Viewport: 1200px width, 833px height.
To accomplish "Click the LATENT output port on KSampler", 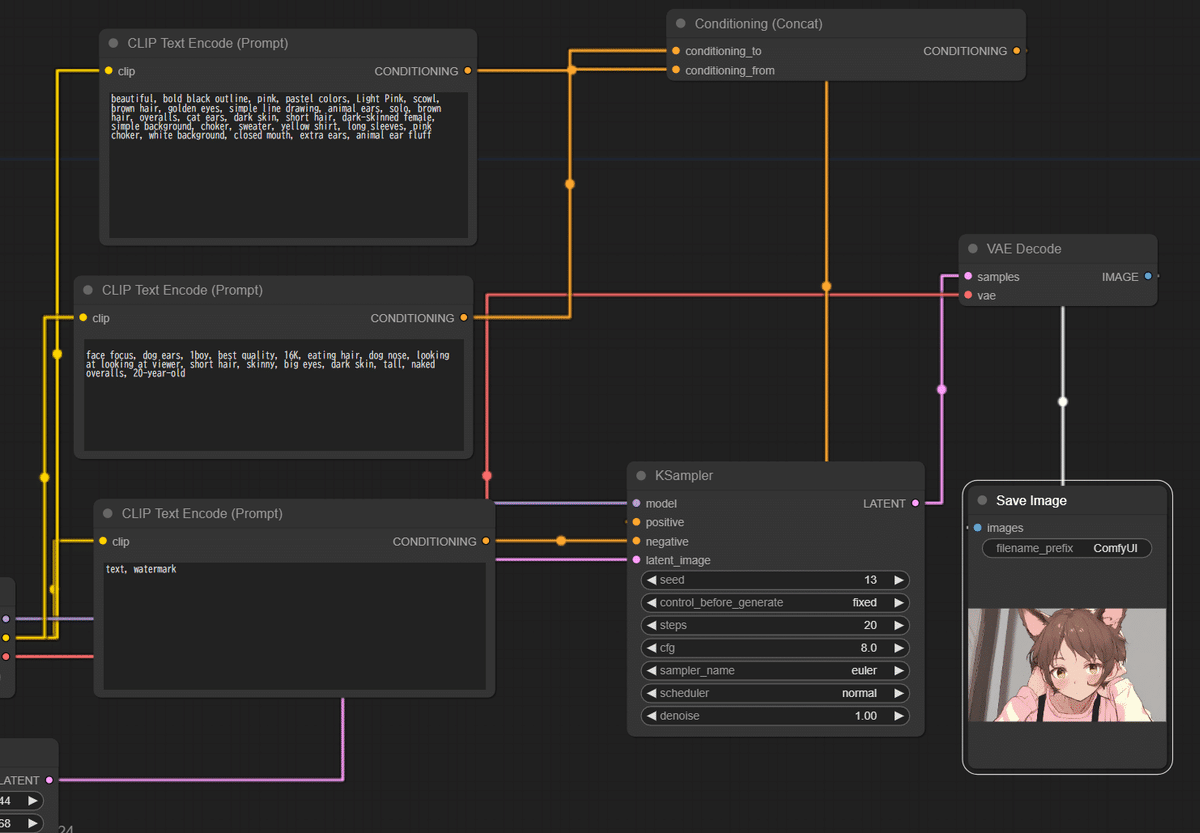I will [x=915, y=504].
